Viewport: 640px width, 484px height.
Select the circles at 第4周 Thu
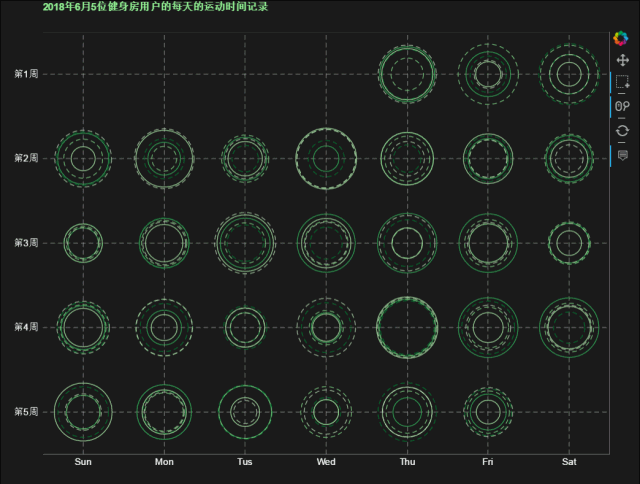407,327
